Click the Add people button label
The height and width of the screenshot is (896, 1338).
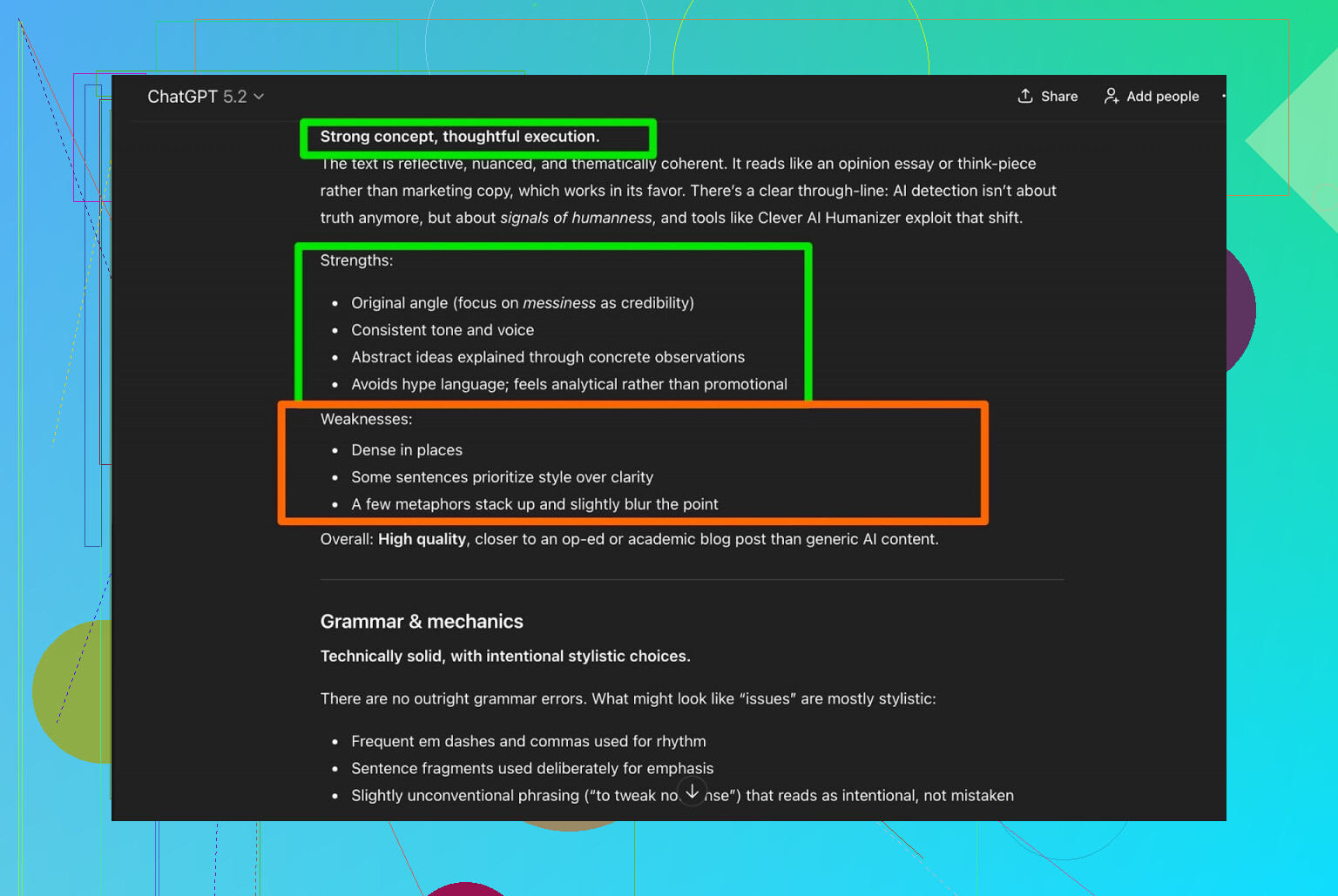(x=1162, y=97)
